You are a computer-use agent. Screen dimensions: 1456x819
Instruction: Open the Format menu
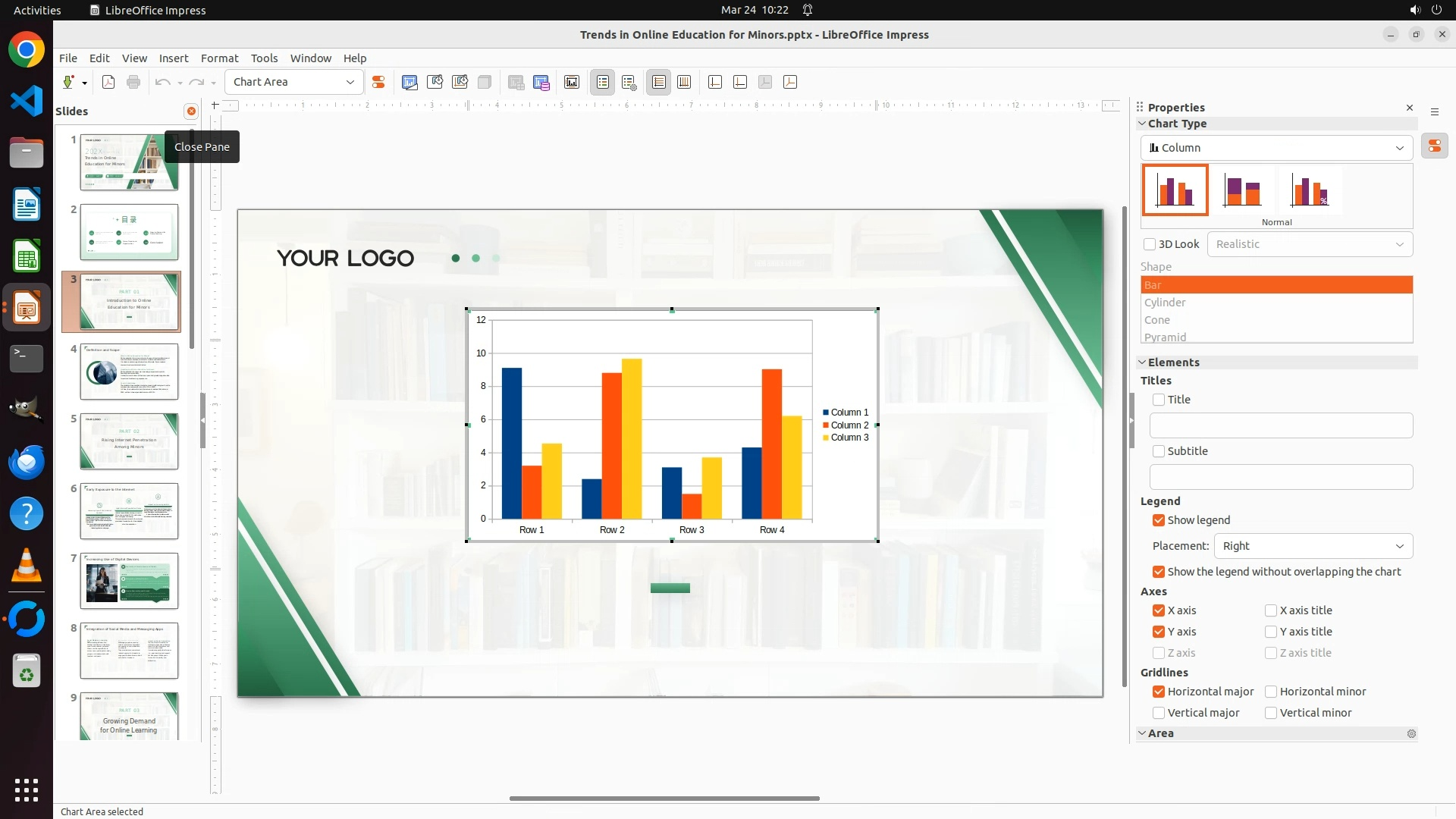point(219,58)
